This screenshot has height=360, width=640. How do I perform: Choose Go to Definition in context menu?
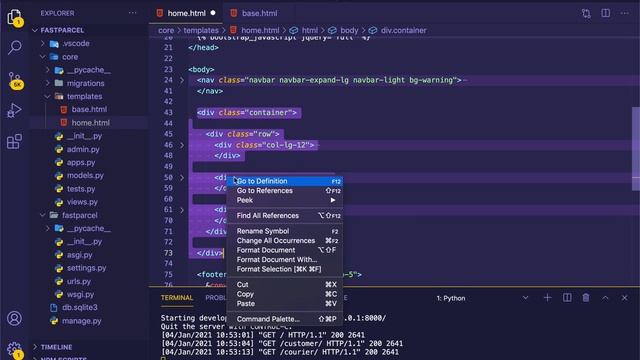click(285, 181)
